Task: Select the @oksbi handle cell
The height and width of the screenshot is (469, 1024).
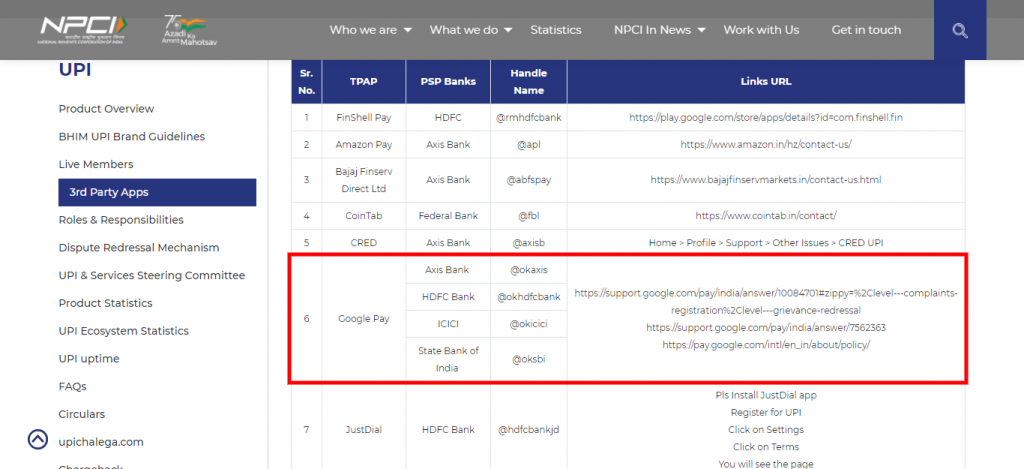Action: tap(529, 359)
